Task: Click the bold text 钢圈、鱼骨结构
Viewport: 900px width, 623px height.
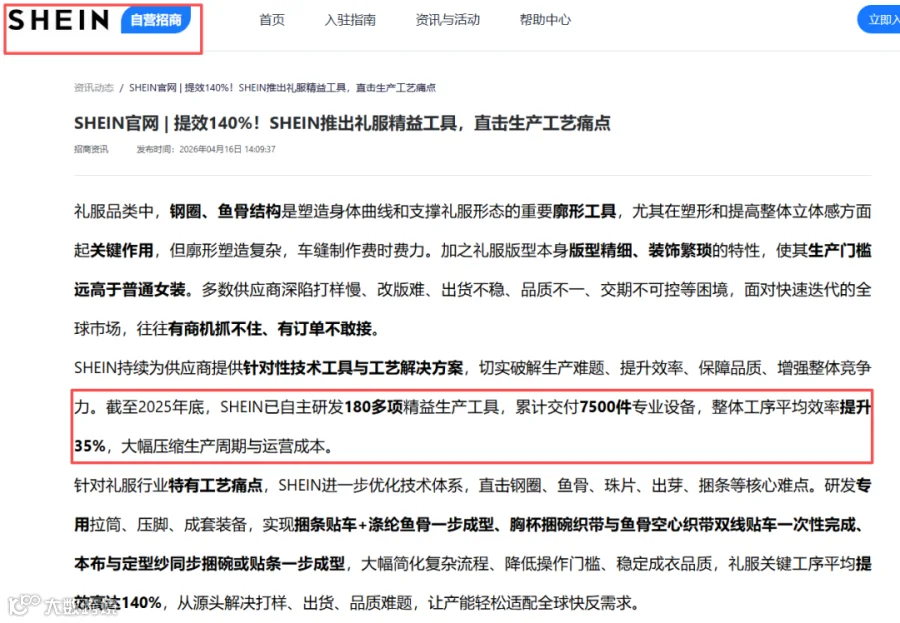Action: pos(225,211)
